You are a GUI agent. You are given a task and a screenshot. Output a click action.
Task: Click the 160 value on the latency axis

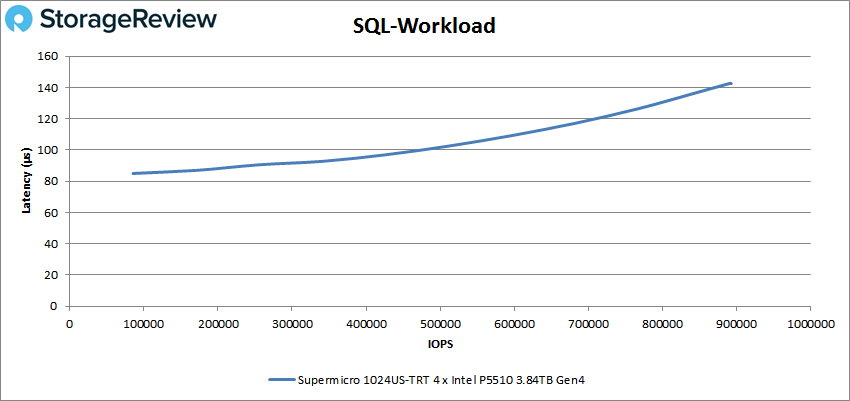49,56
